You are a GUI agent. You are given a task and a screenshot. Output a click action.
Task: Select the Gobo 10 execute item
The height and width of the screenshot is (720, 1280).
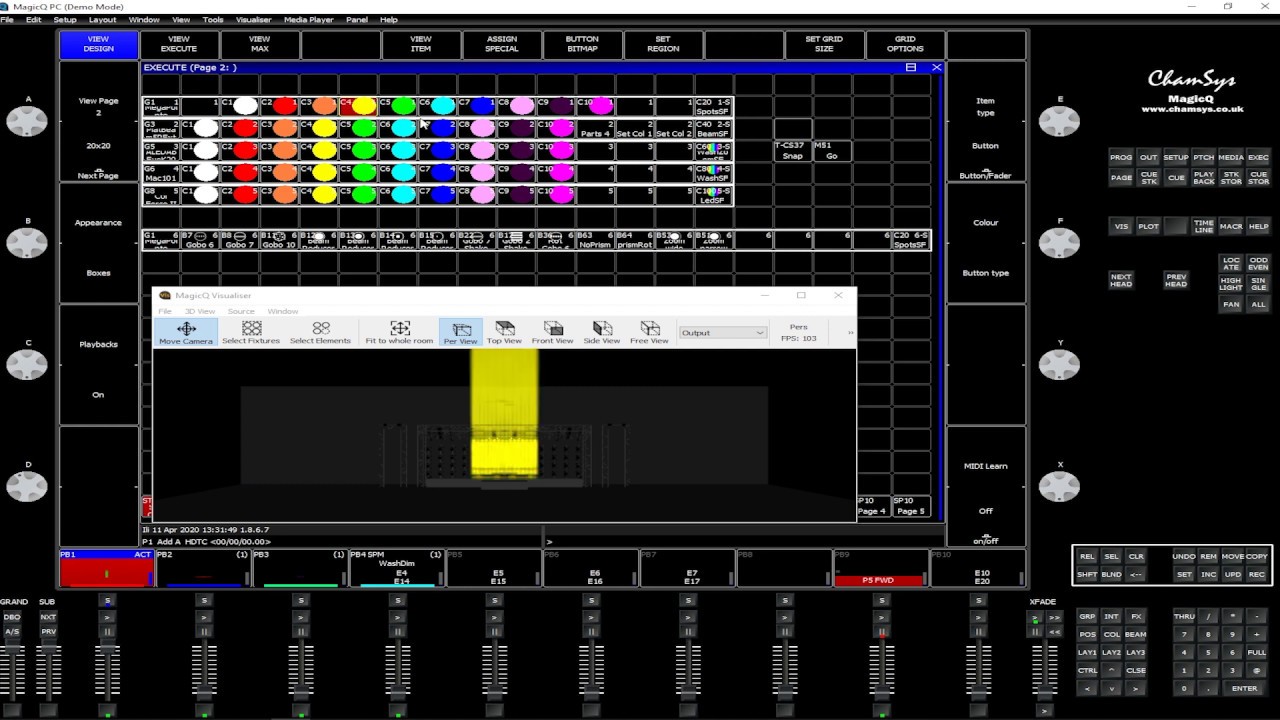pyautogui.click(x=279, y=240)
